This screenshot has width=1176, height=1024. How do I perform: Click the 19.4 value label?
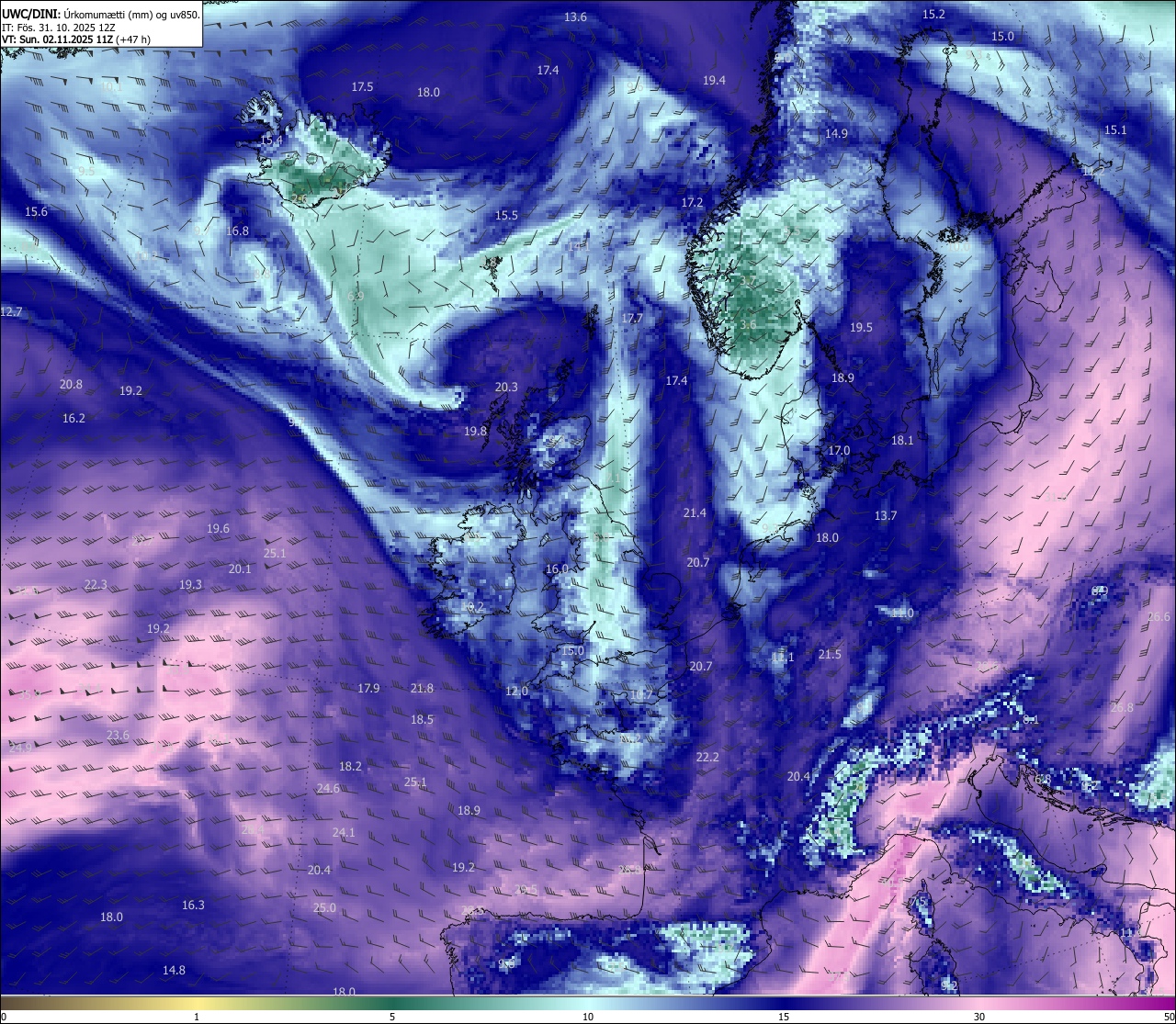coord(714,81)
